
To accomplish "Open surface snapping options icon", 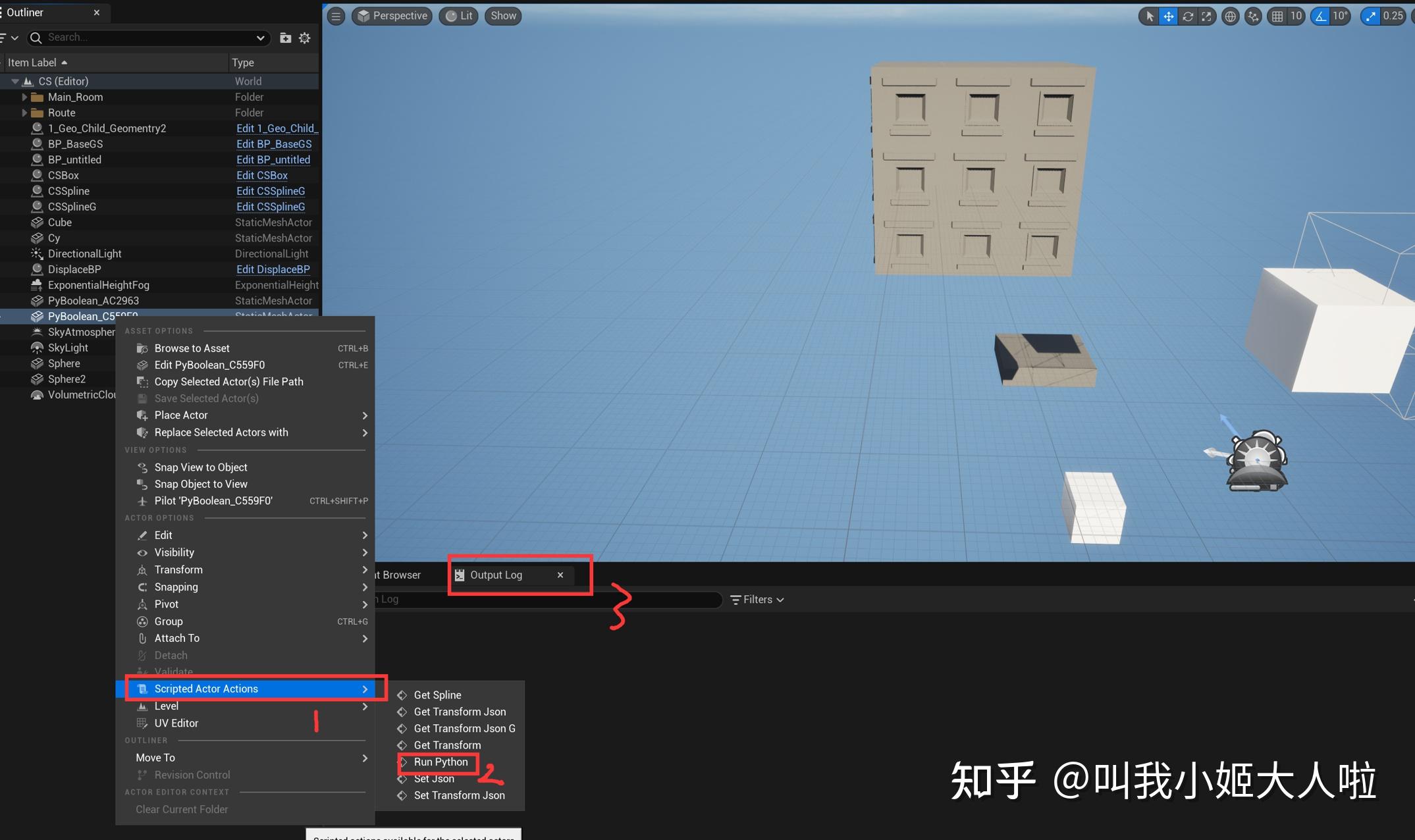I will [x=1253, y=16].
